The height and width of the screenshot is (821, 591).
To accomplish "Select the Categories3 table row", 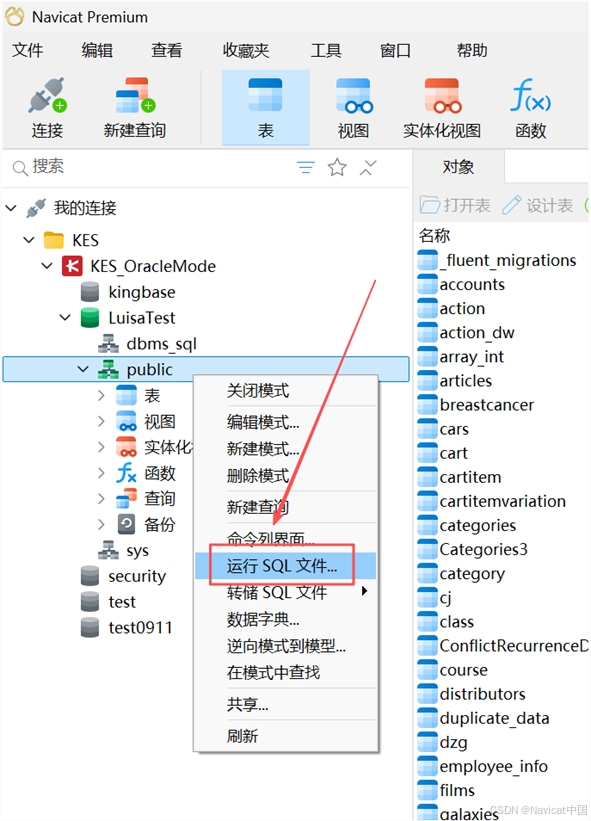I will (x=473, y=549).
